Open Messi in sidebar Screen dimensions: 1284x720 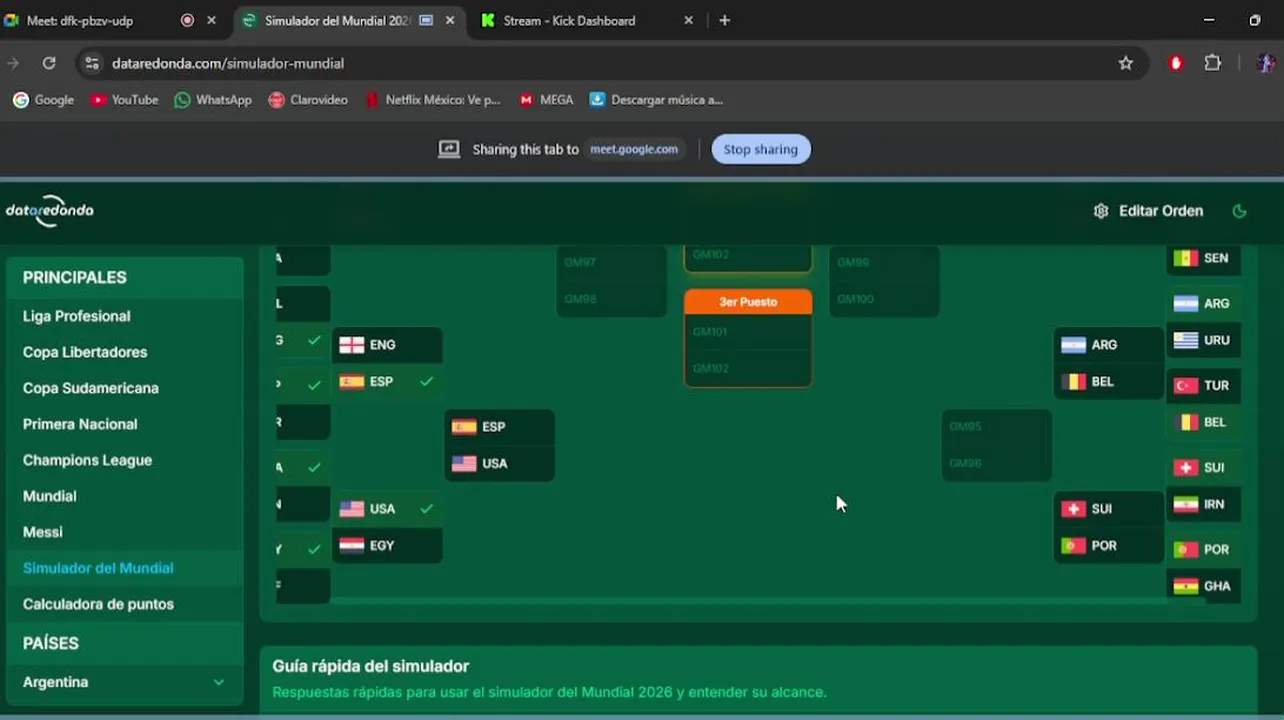click(43, 532)
